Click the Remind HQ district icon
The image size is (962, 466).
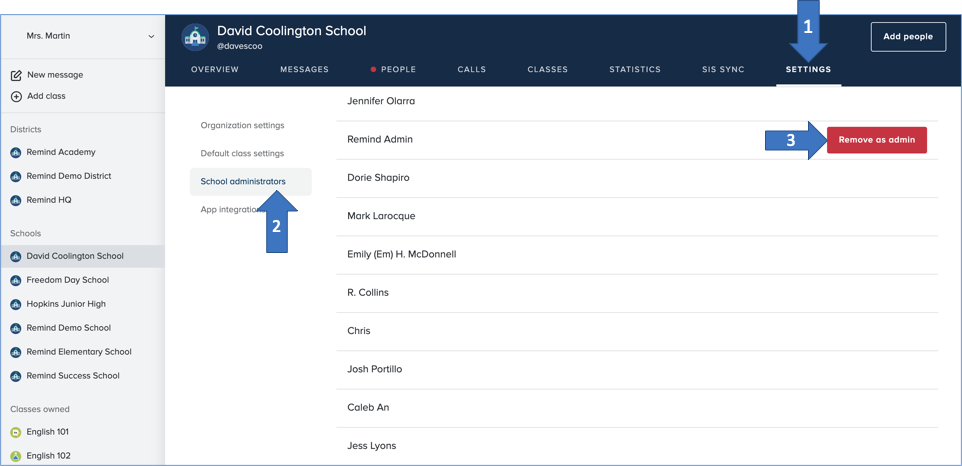(x=16, y=200)
